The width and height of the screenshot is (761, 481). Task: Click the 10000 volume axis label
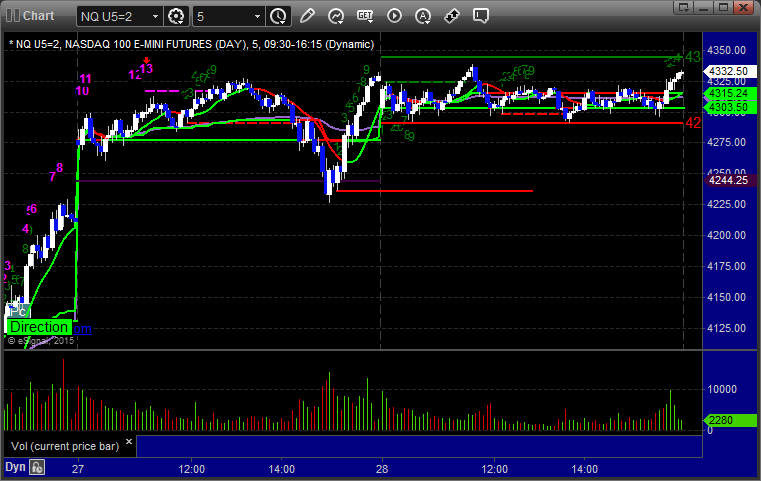[x=722, y=389]
